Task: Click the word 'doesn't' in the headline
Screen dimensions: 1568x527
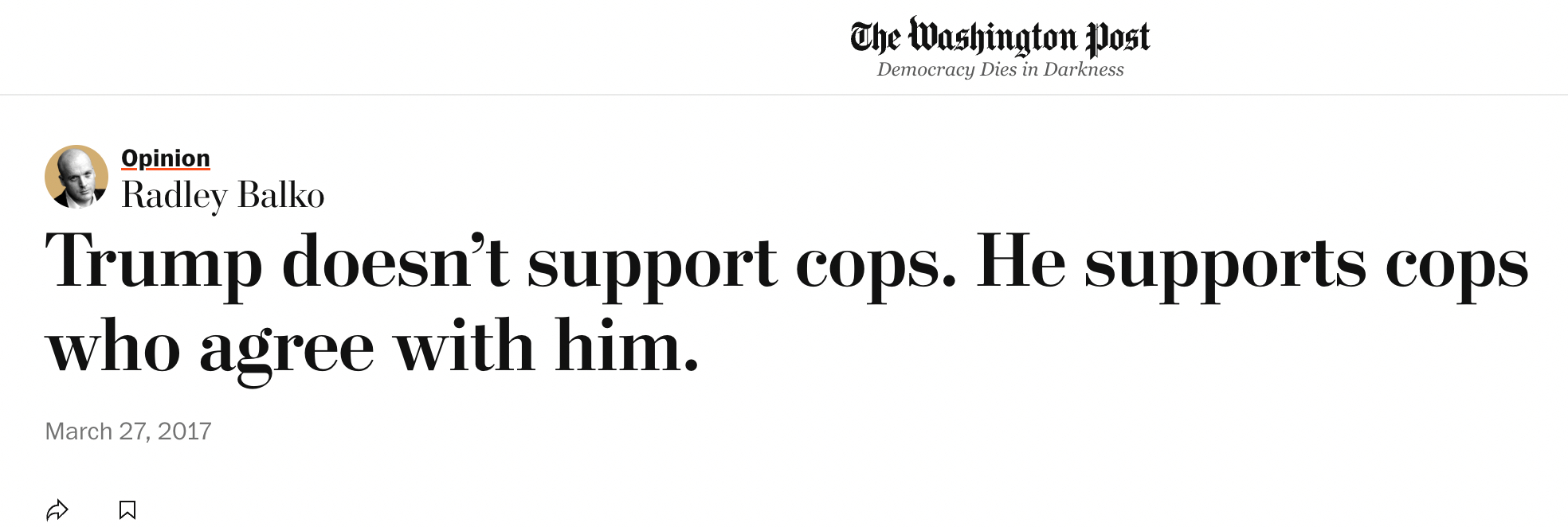Action: coord(395,261)
